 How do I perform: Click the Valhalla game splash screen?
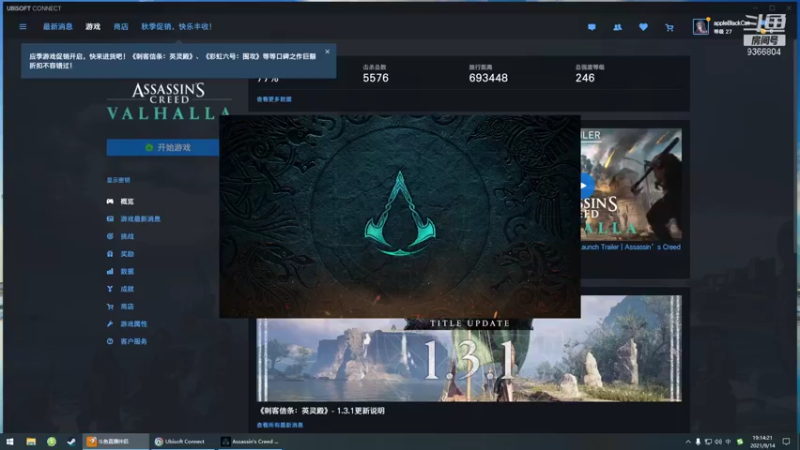[400, 216]
